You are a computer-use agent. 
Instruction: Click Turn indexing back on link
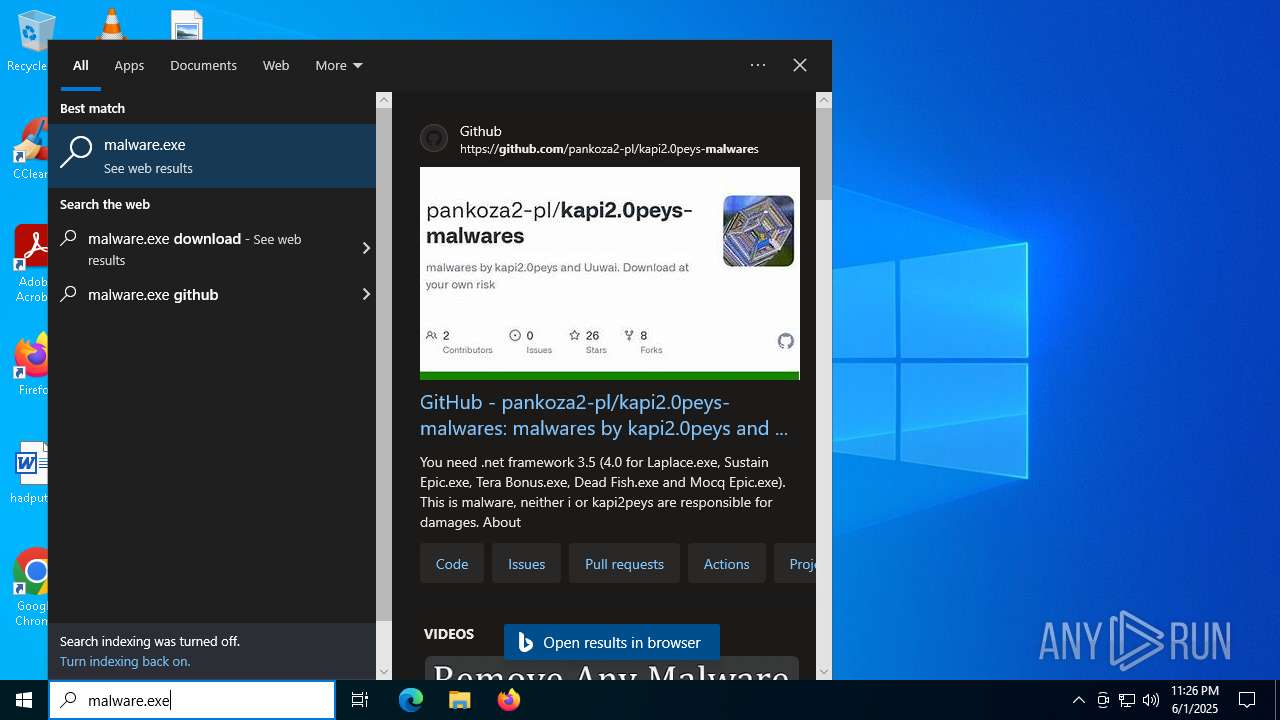point(125,661)
